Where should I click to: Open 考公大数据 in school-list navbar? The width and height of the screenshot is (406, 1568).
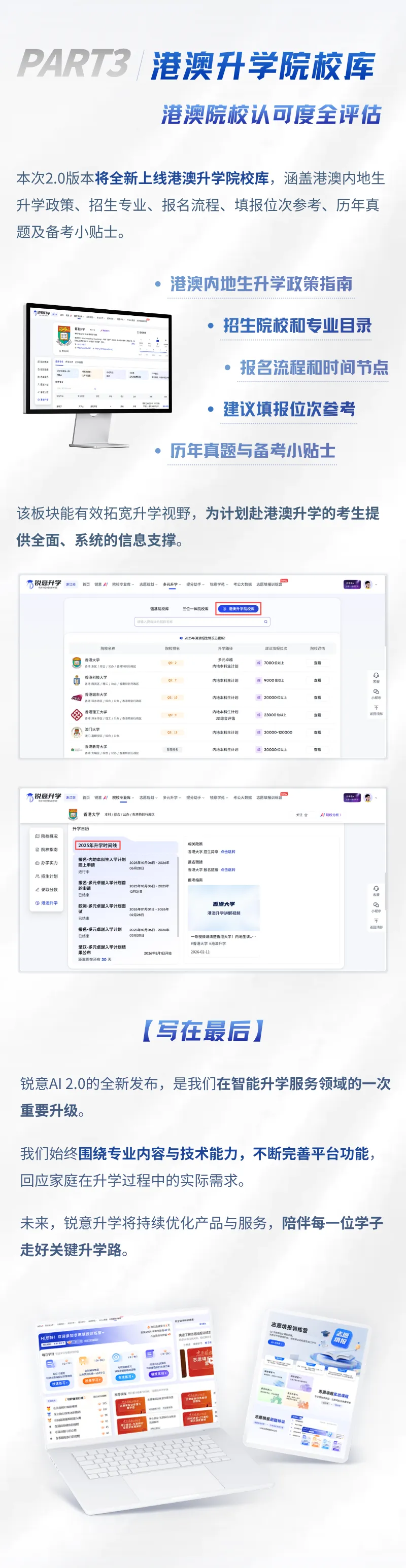pos(243,585)
